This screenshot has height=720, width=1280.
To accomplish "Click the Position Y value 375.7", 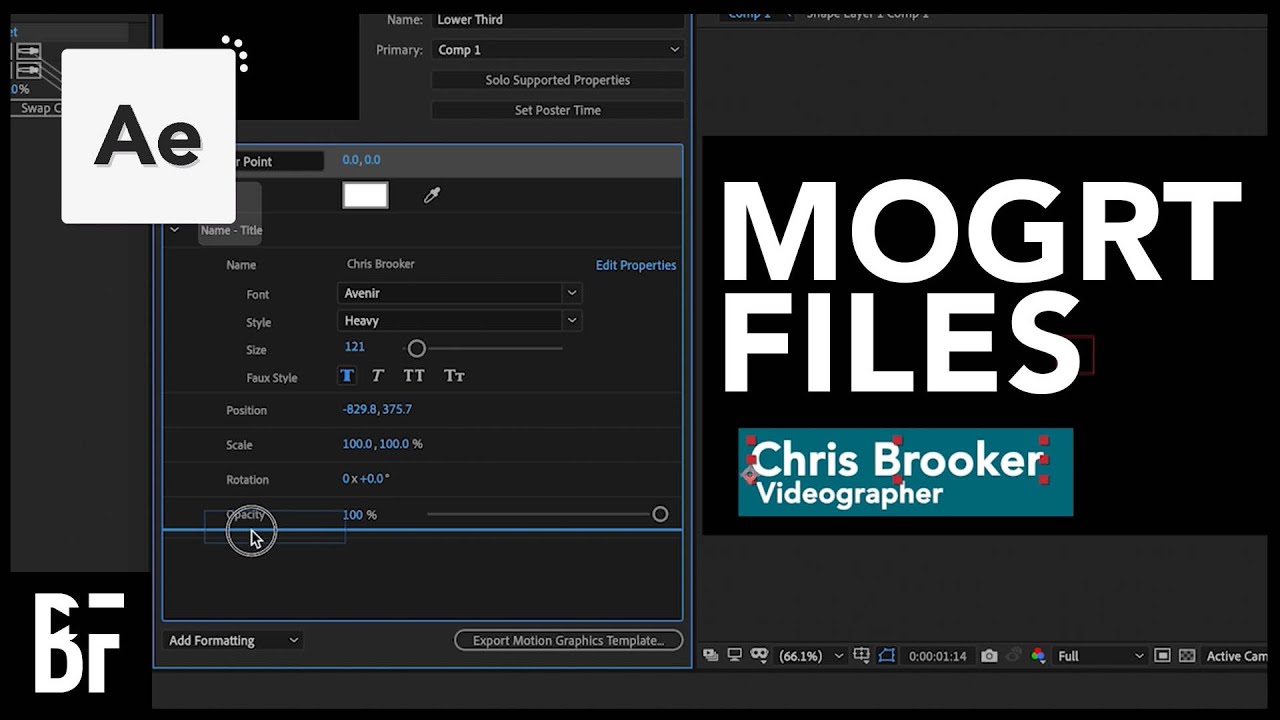I will point(397,409).
